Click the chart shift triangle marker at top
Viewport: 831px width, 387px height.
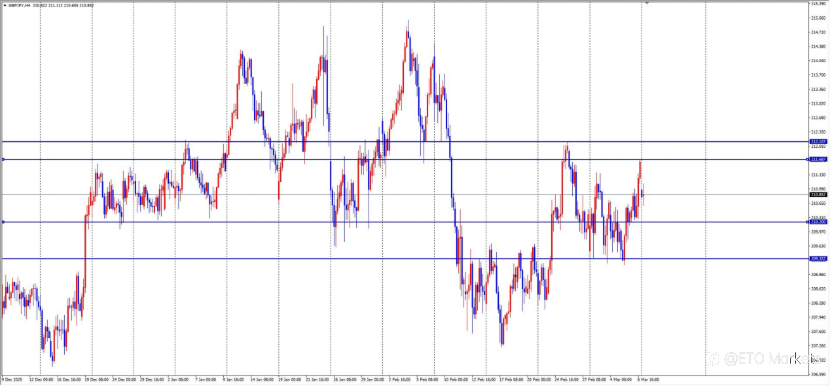pyautogui.click(x=647, y=3)
